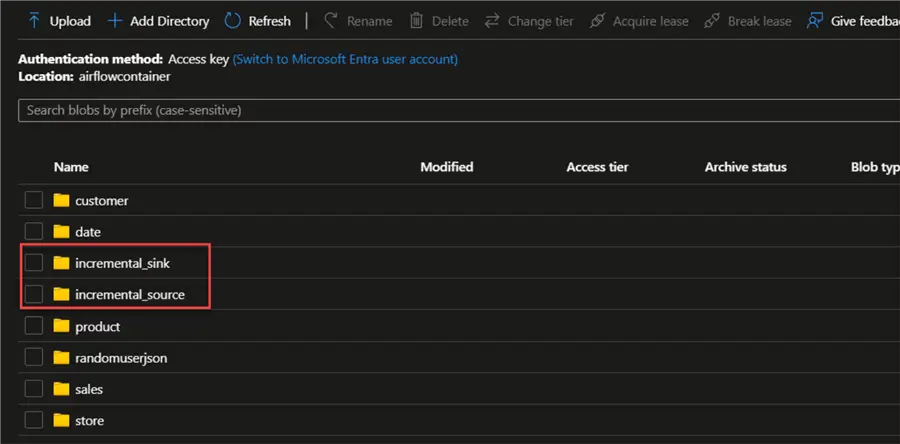900x444 pixels.
Task: Select the incremental_source checkbox
Action: tap(34, 294)
